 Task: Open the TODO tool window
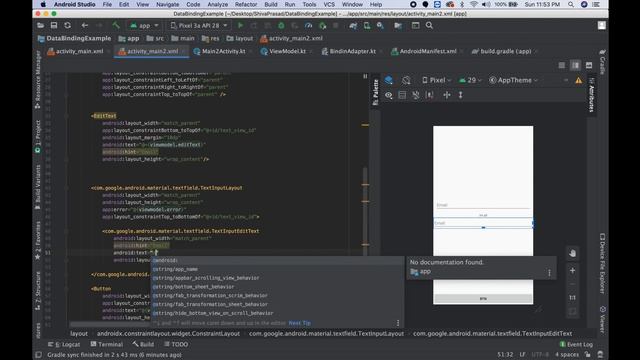(x=176, y=344)
